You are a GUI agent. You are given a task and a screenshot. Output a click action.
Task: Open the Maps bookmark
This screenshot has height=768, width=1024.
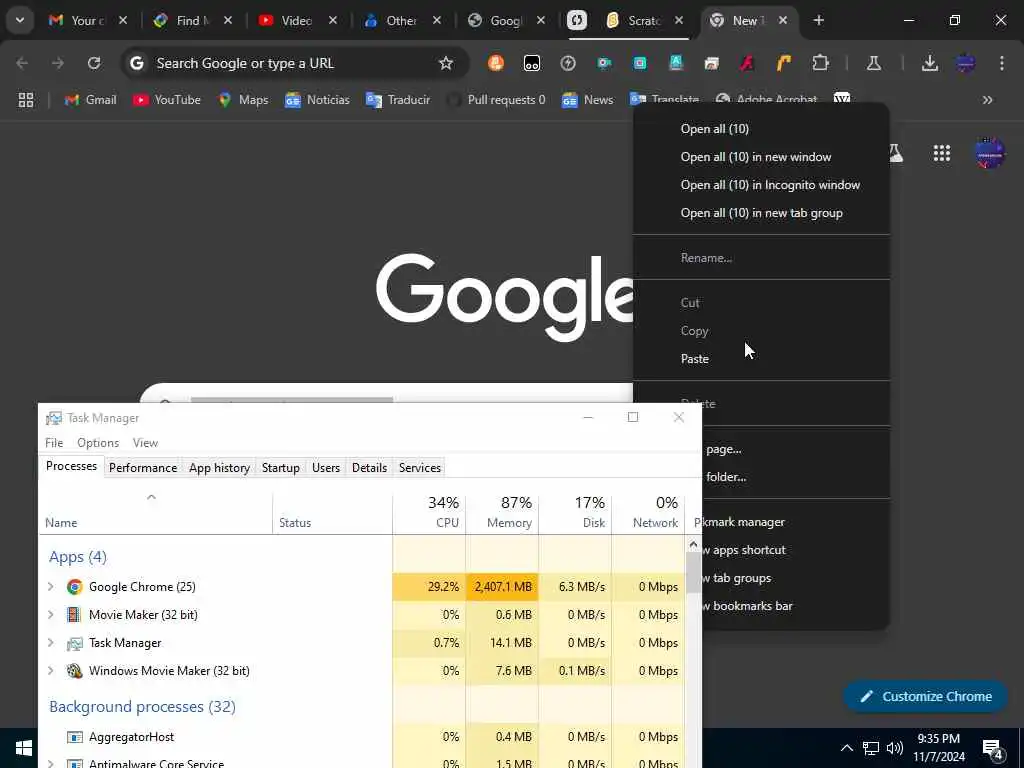244,100
